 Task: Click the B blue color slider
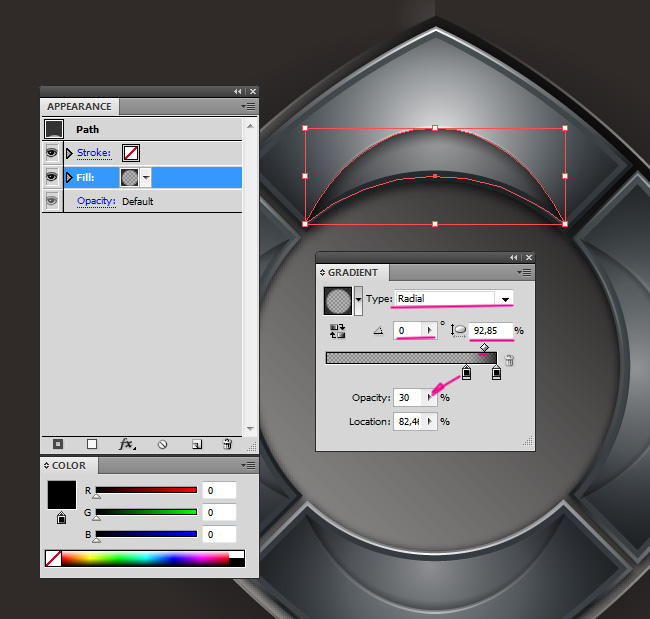point(146,534)
